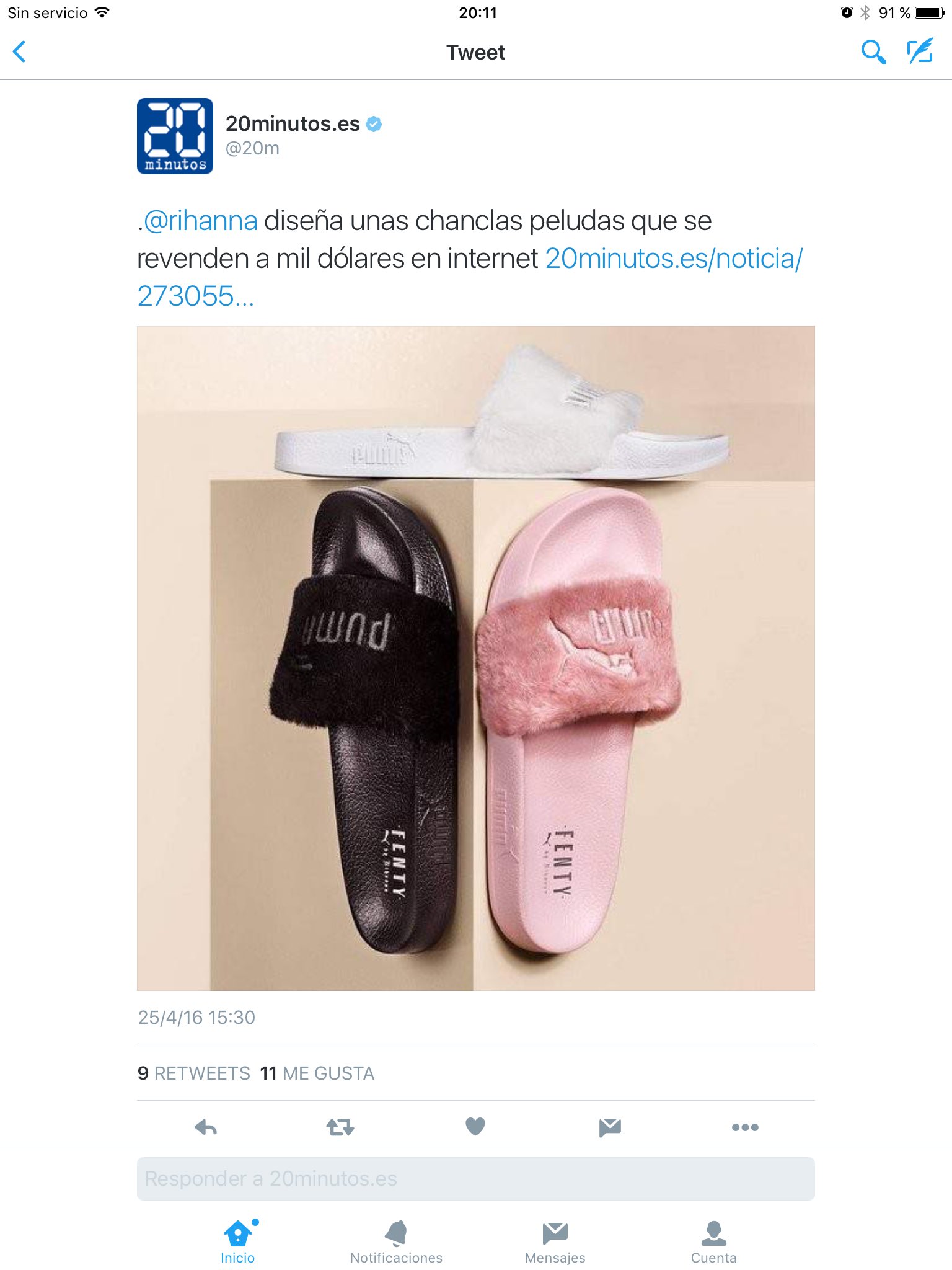Viewport: 952px width, 1270px height.
Task: Open search with magnifier icon
Action: pyautogui.click(x=873, y=52)
